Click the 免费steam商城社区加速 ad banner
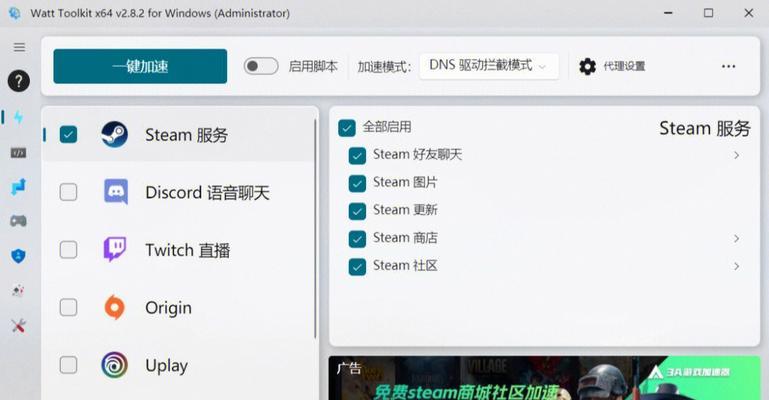Image resolution: width=769 pixels, height=400 pixels. (544, 378)
